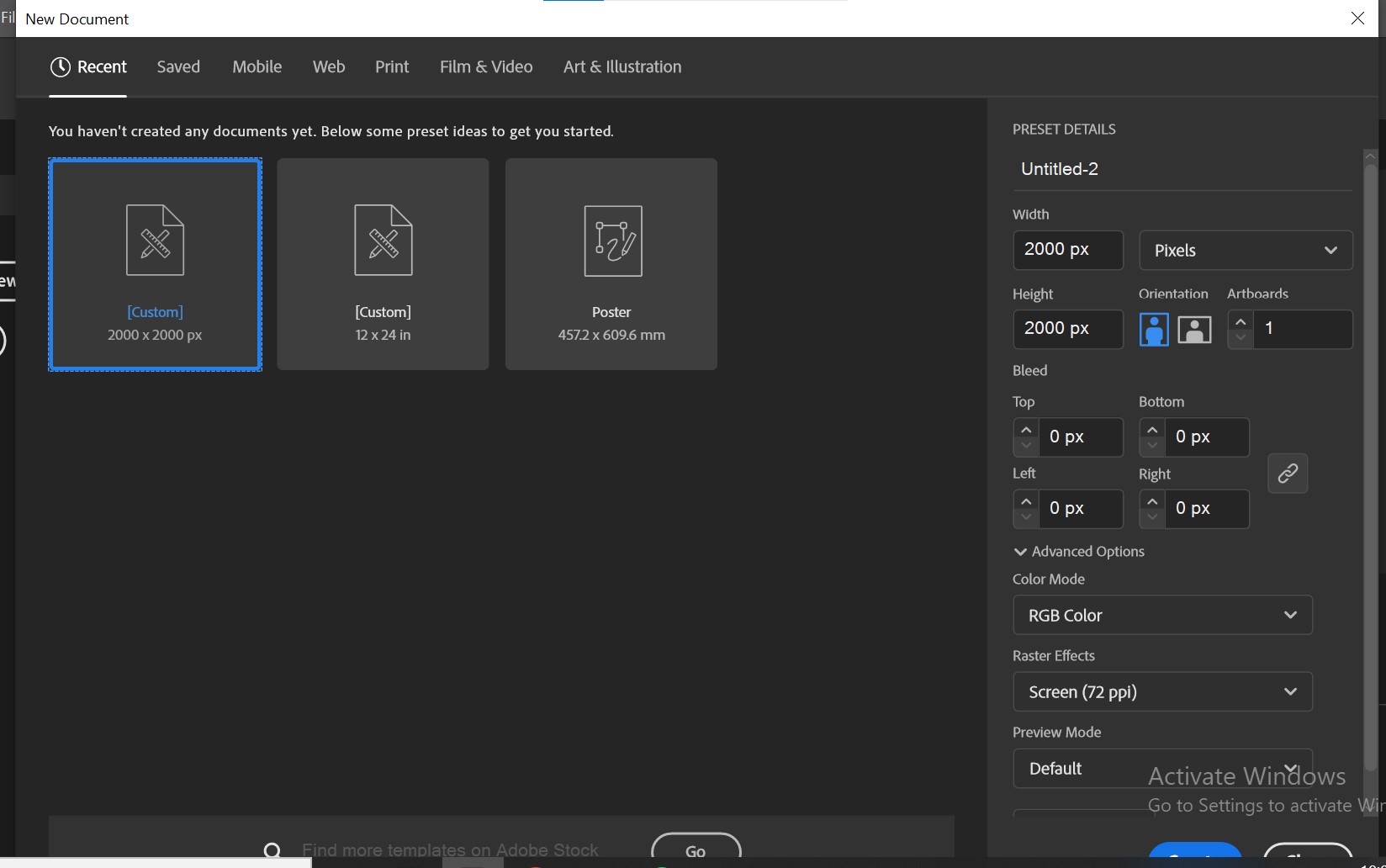
Task: Close the New Document dialog
Action: (x=1357, y=19)
